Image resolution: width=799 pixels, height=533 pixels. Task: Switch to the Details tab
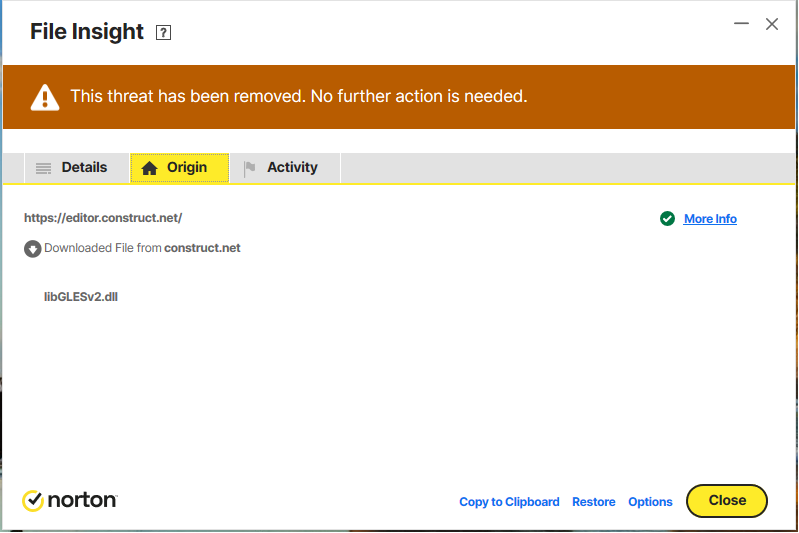(76, 168)
